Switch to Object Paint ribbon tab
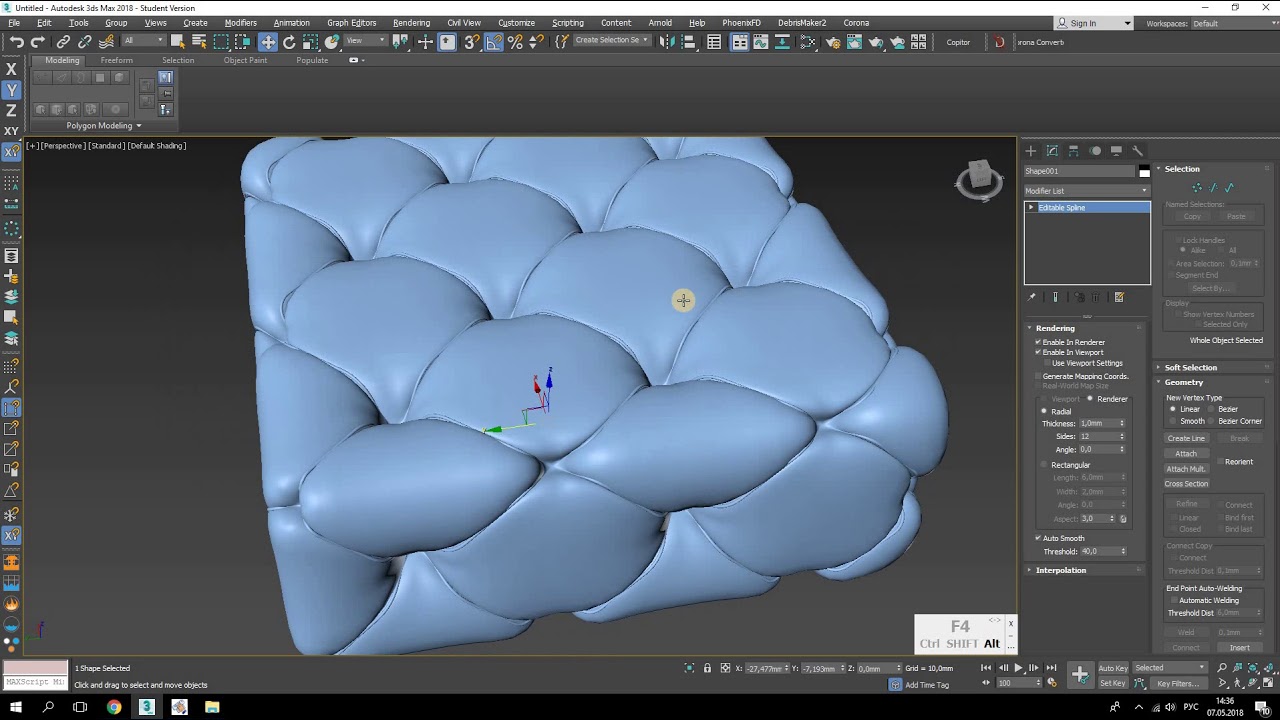This screenshot has height=720, width=1280. [x=245, y=60]
